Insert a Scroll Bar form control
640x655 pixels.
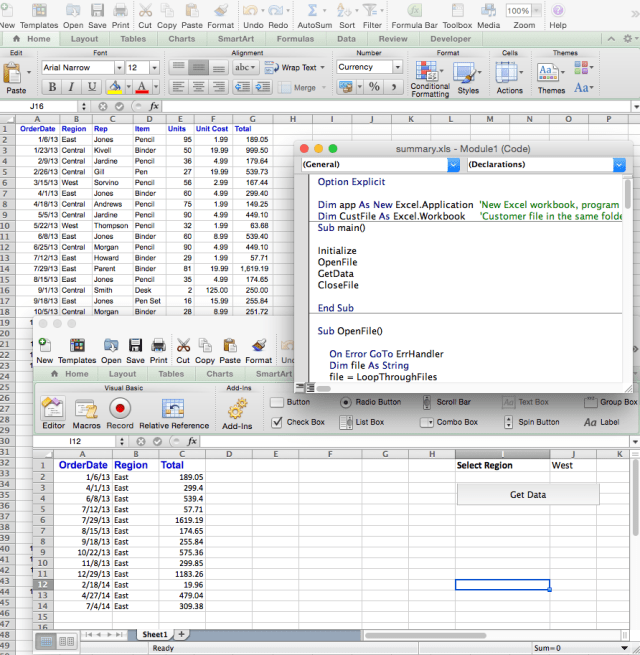tap(446, 402)
